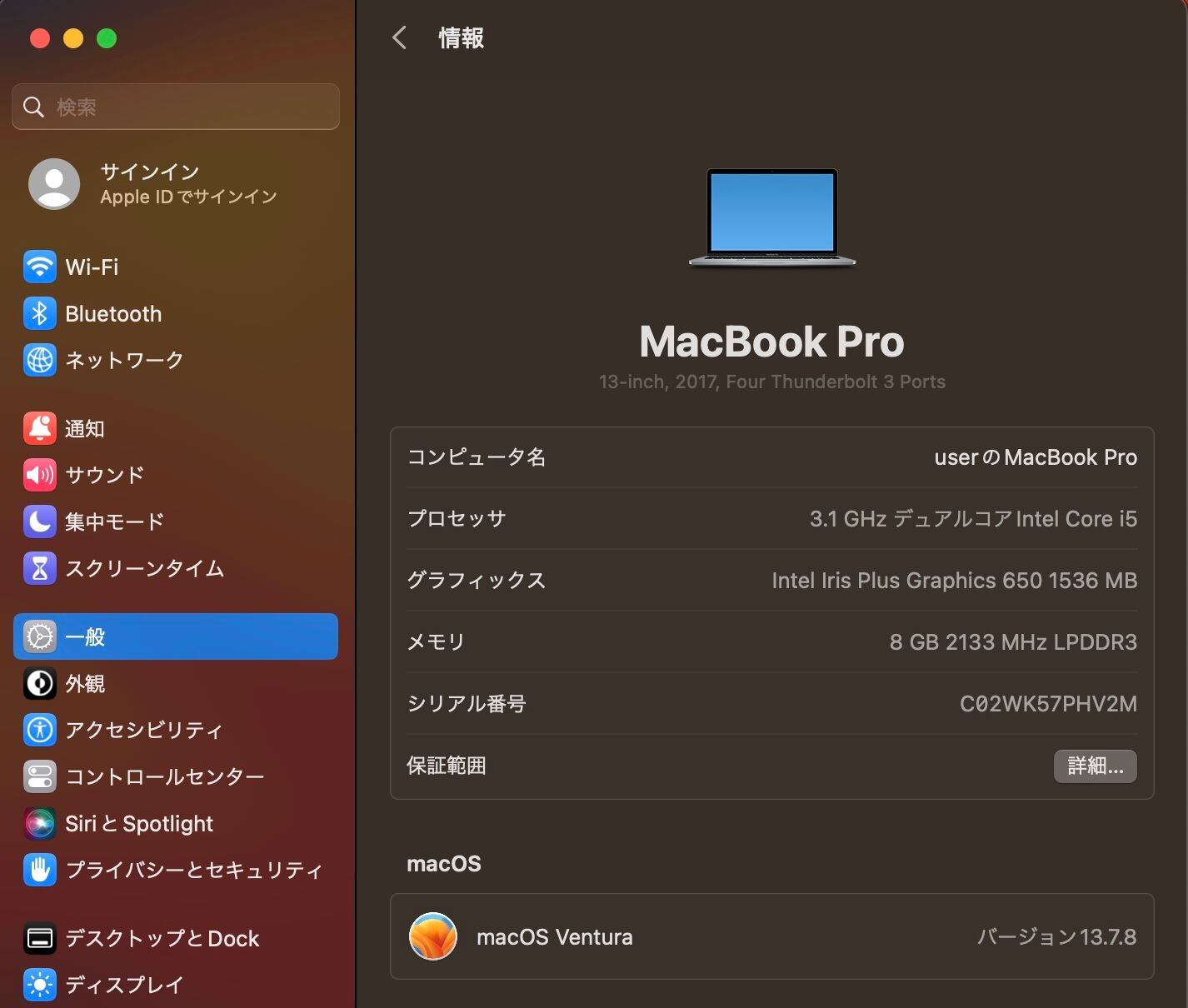Select the ネットワーク globe icon
The image size is (1188, 1008).
(x=40, y=361)
